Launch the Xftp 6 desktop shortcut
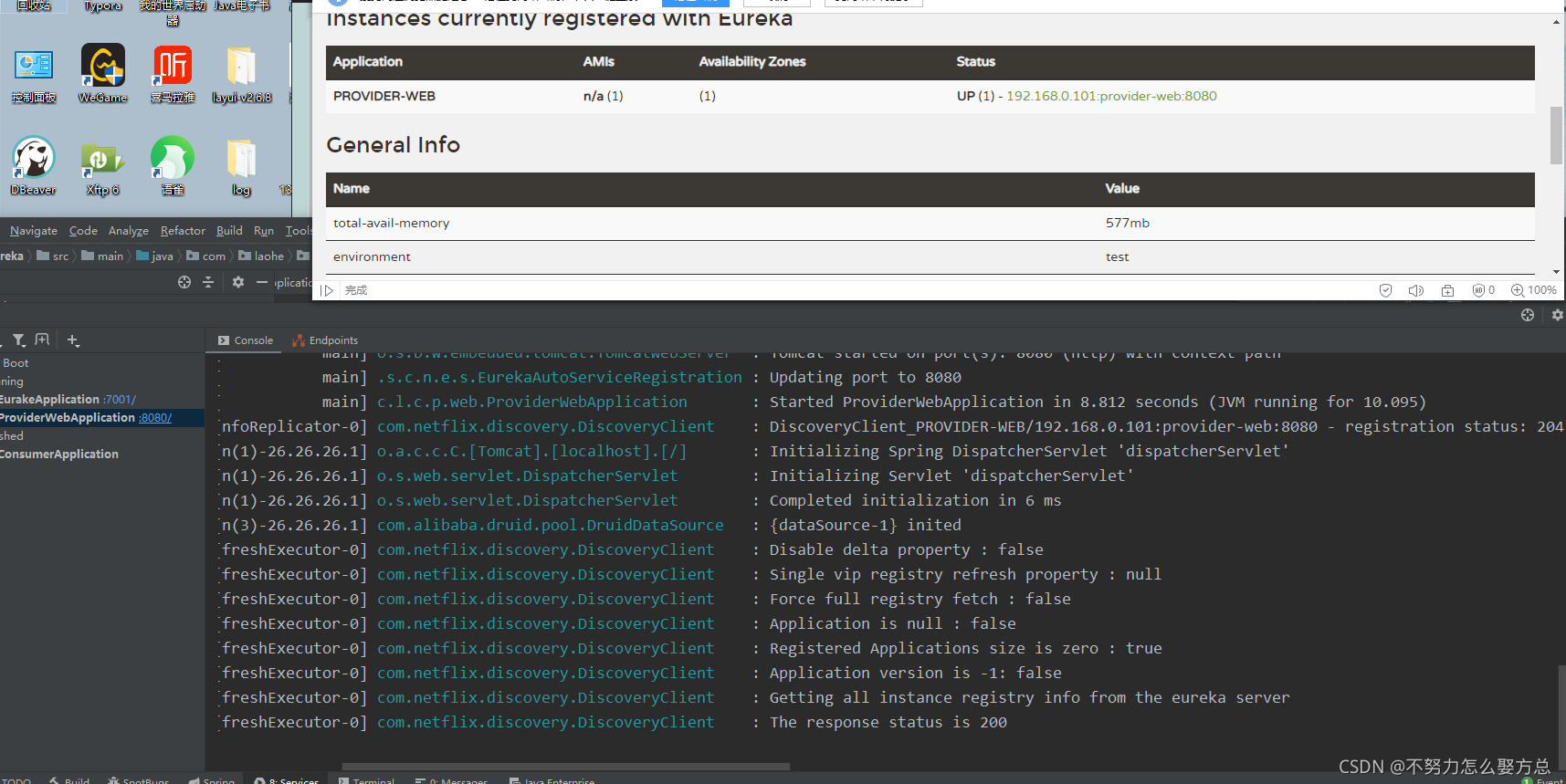The image size is (1566, 784). coord(103,166)
